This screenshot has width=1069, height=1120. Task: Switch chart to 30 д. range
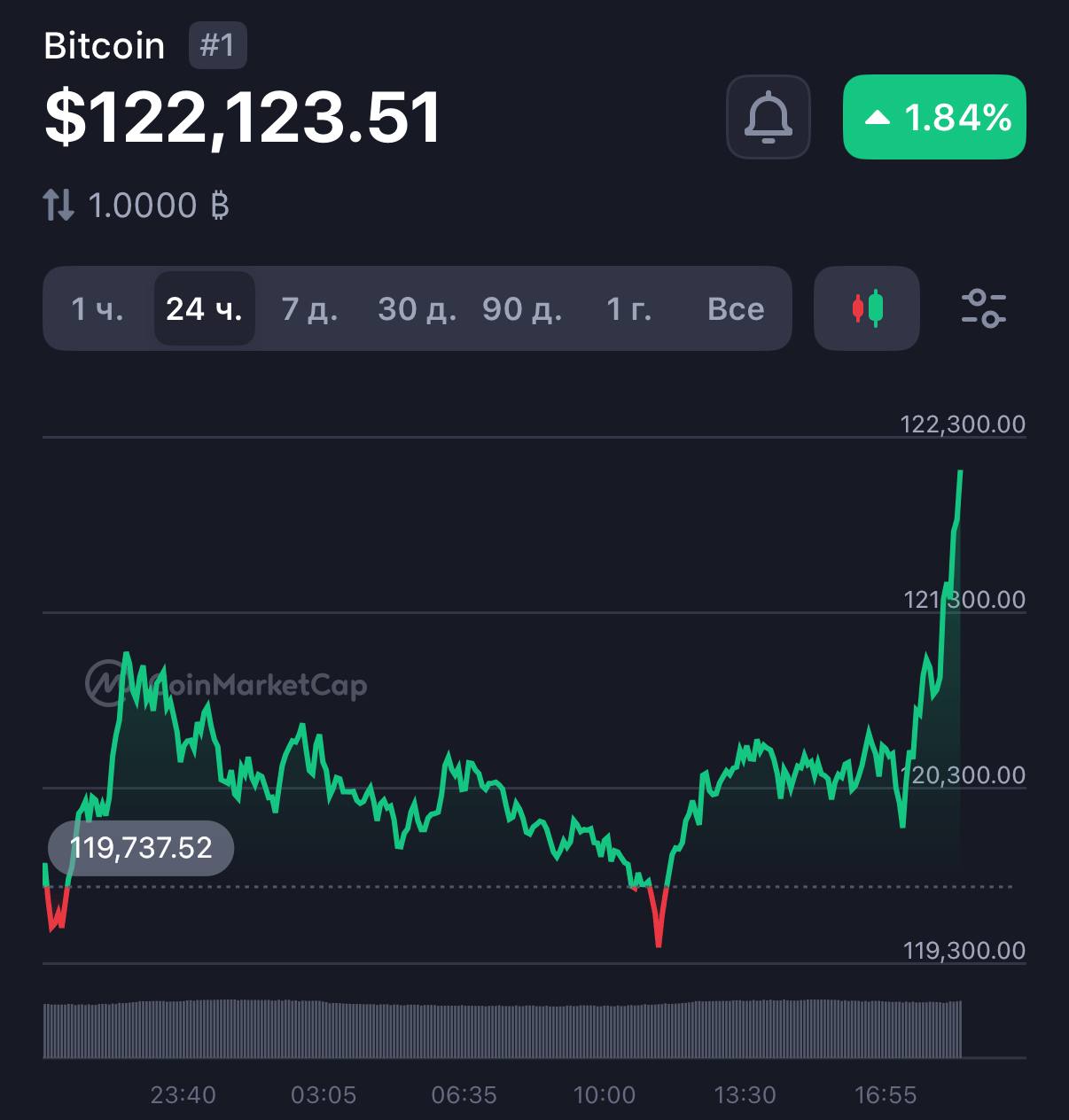coord(417,308)
